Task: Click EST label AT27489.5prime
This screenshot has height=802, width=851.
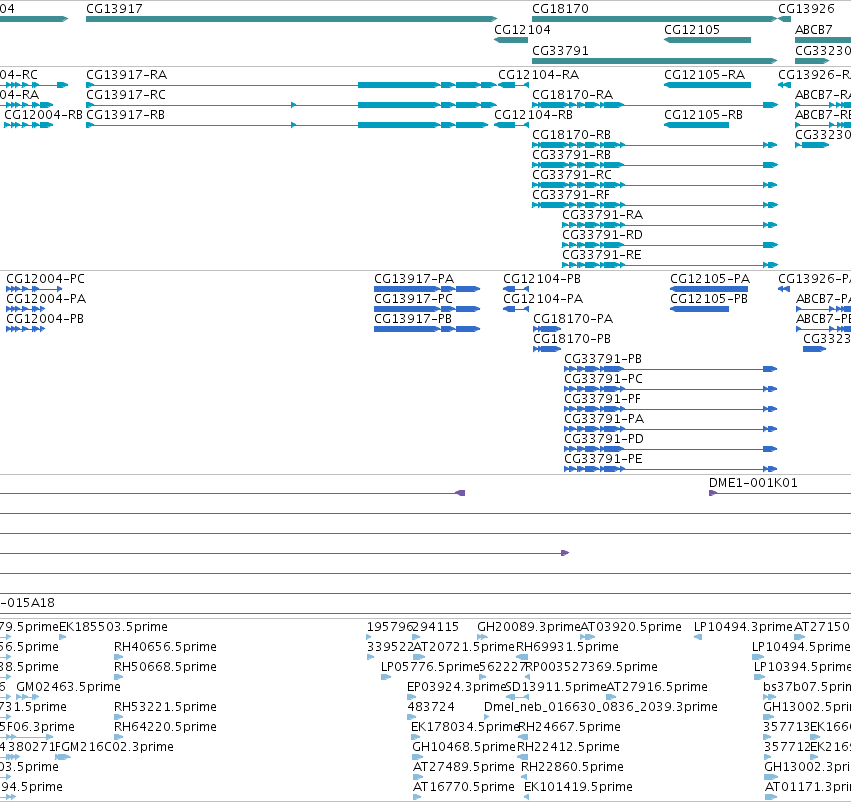Action: click(x=463, y=768)
